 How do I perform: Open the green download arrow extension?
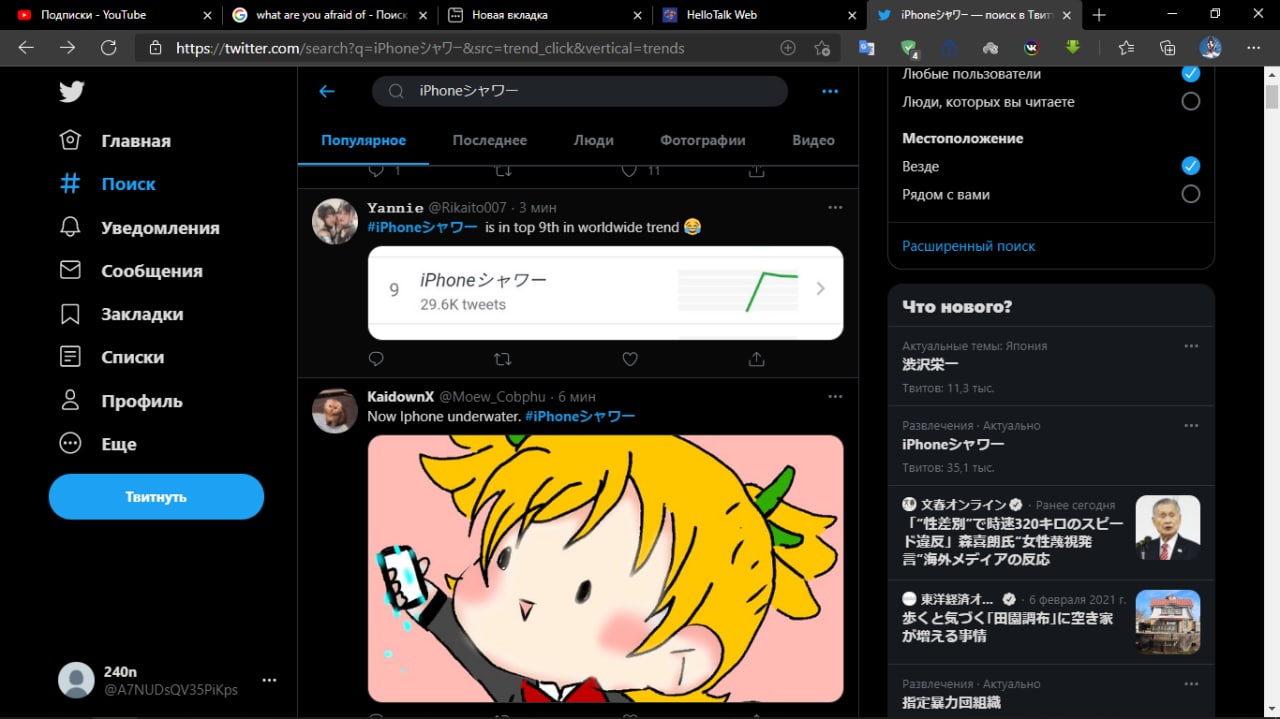pyautogui.click(x=1073, y=48)
